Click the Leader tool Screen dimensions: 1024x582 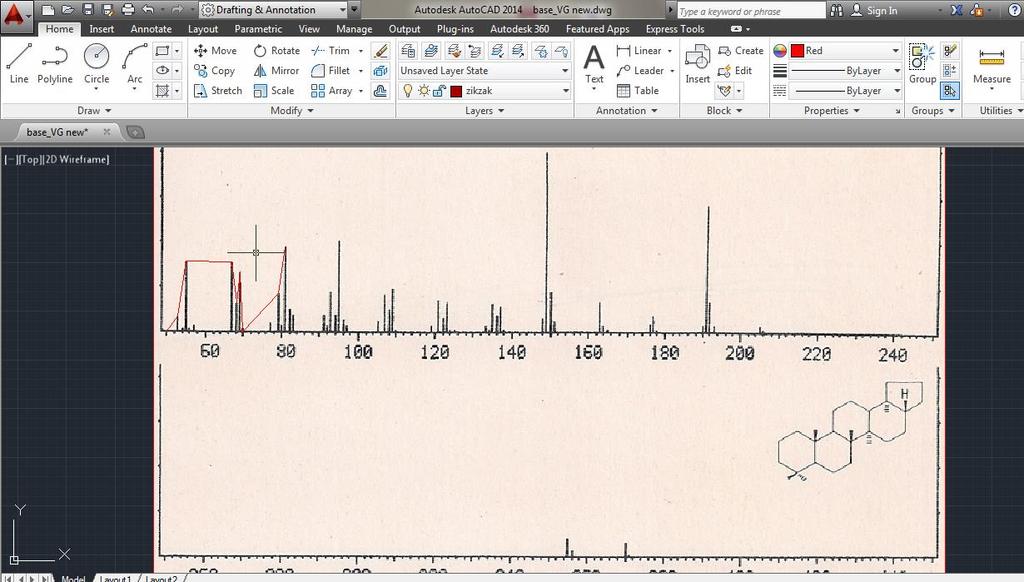[x=640, y=71]
